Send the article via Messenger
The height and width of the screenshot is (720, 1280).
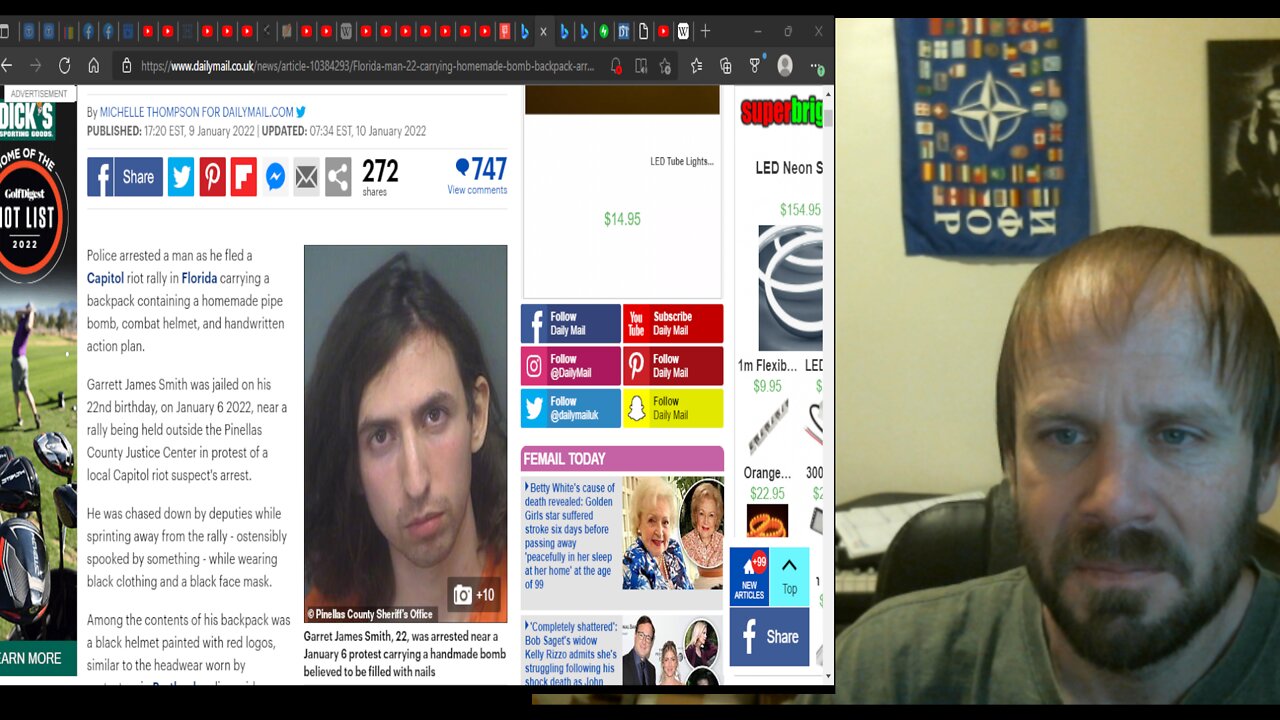(275, 177)
